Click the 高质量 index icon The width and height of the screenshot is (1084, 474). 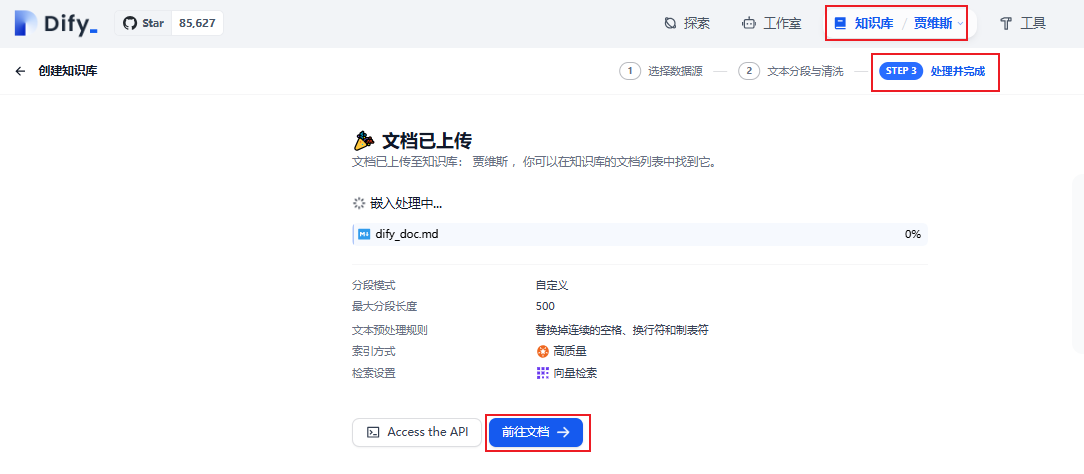click(x=543, y=352)
